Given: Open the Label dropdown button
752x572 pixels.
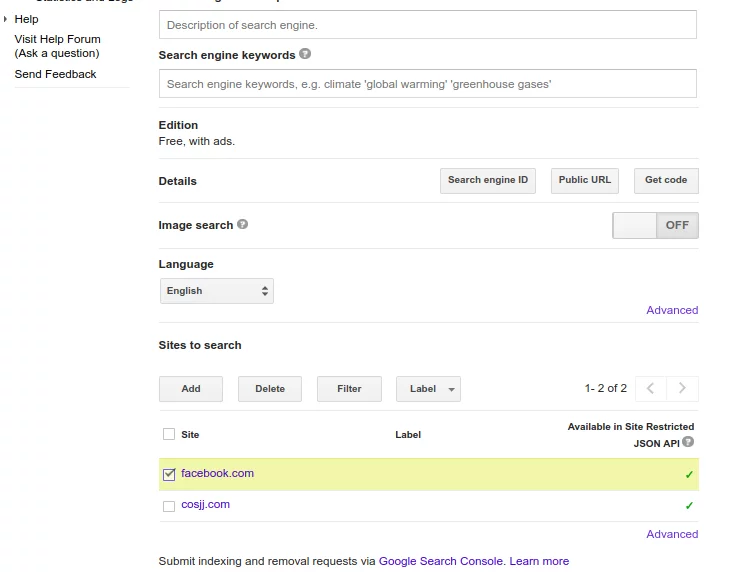Looking at the screenshot, I should point(428,389).
